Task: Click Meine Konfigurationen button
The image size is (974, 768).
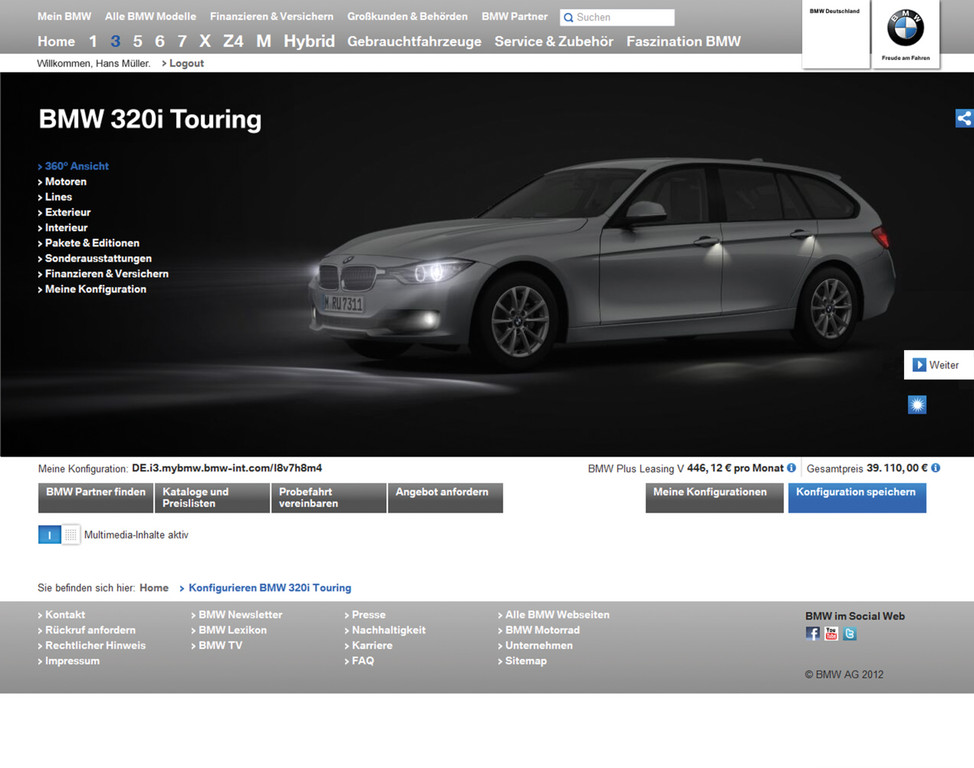Action: 714,498
